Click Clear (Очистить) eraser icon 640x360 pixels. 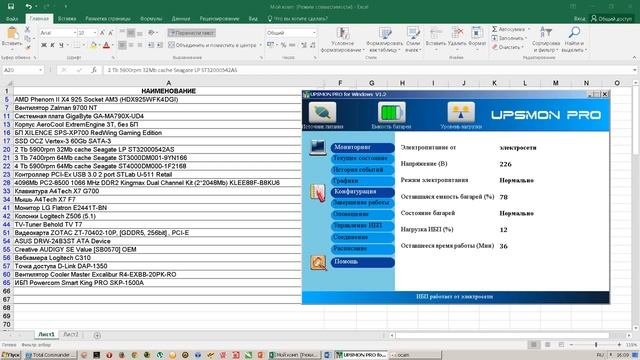pos(494,47)
